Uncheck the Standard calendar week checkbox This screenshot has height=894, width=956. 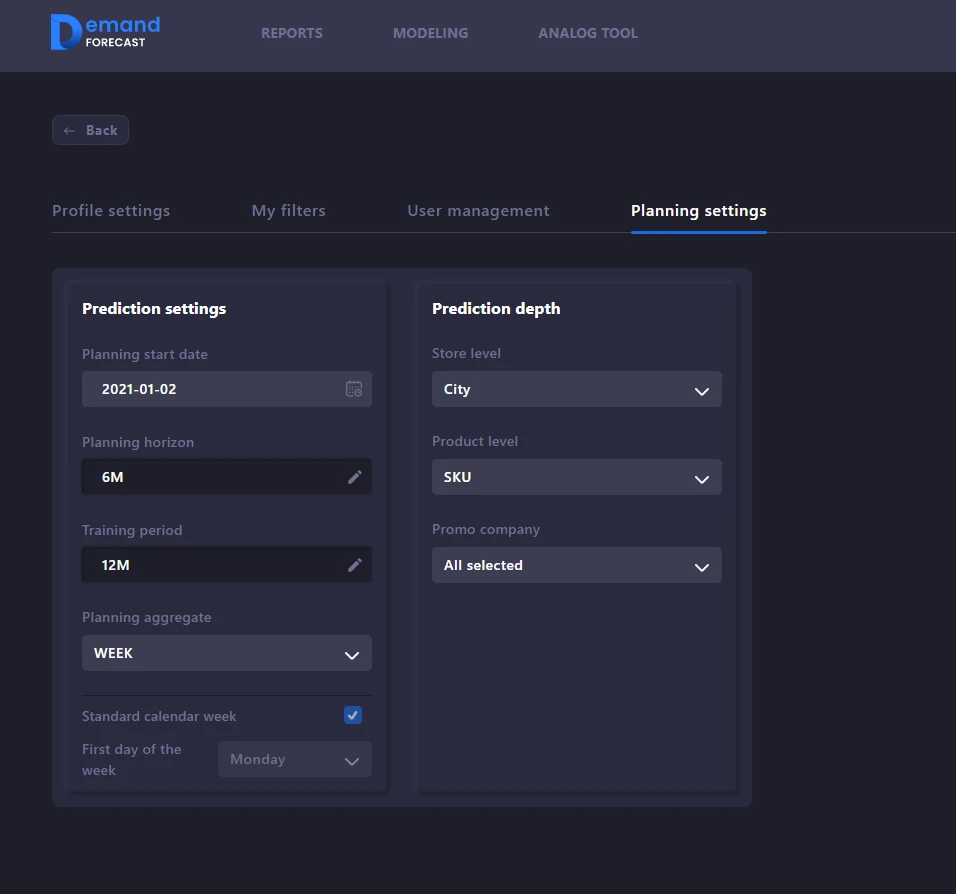click(x=352, y=715)
